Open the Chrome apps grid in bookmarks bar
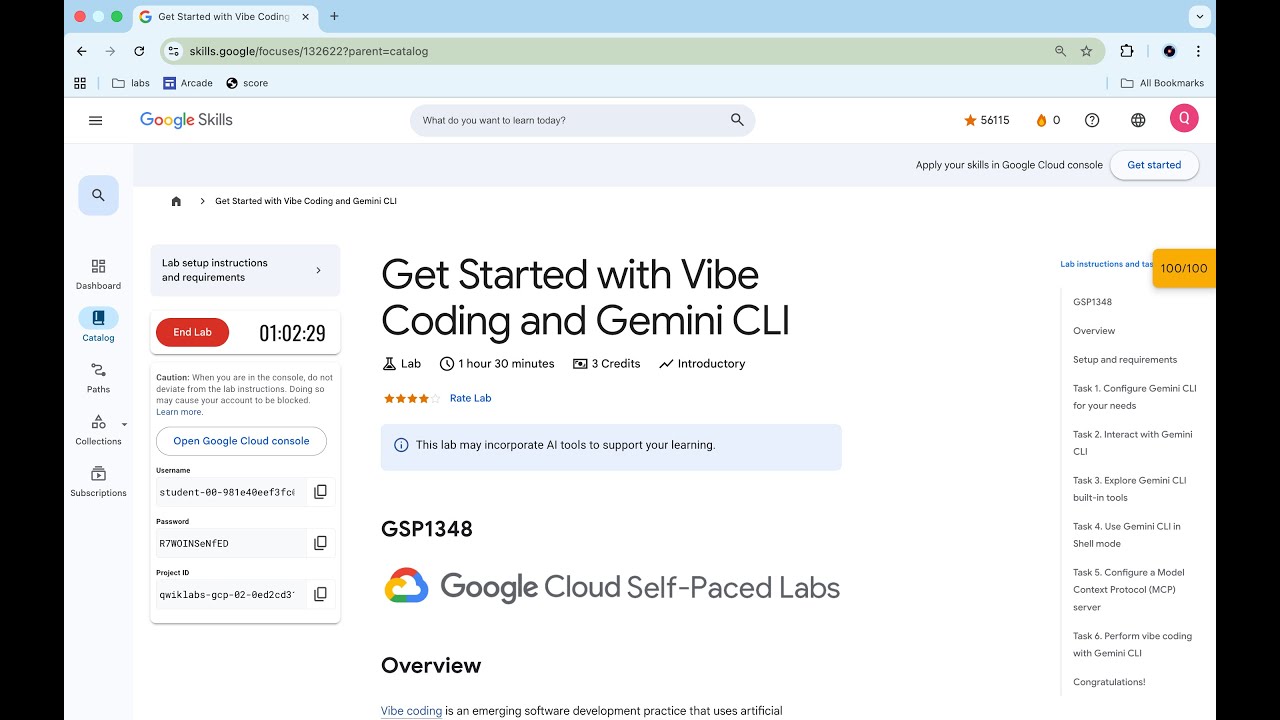Viewport: 1280px width, 720px height. [x=80, y=83]
